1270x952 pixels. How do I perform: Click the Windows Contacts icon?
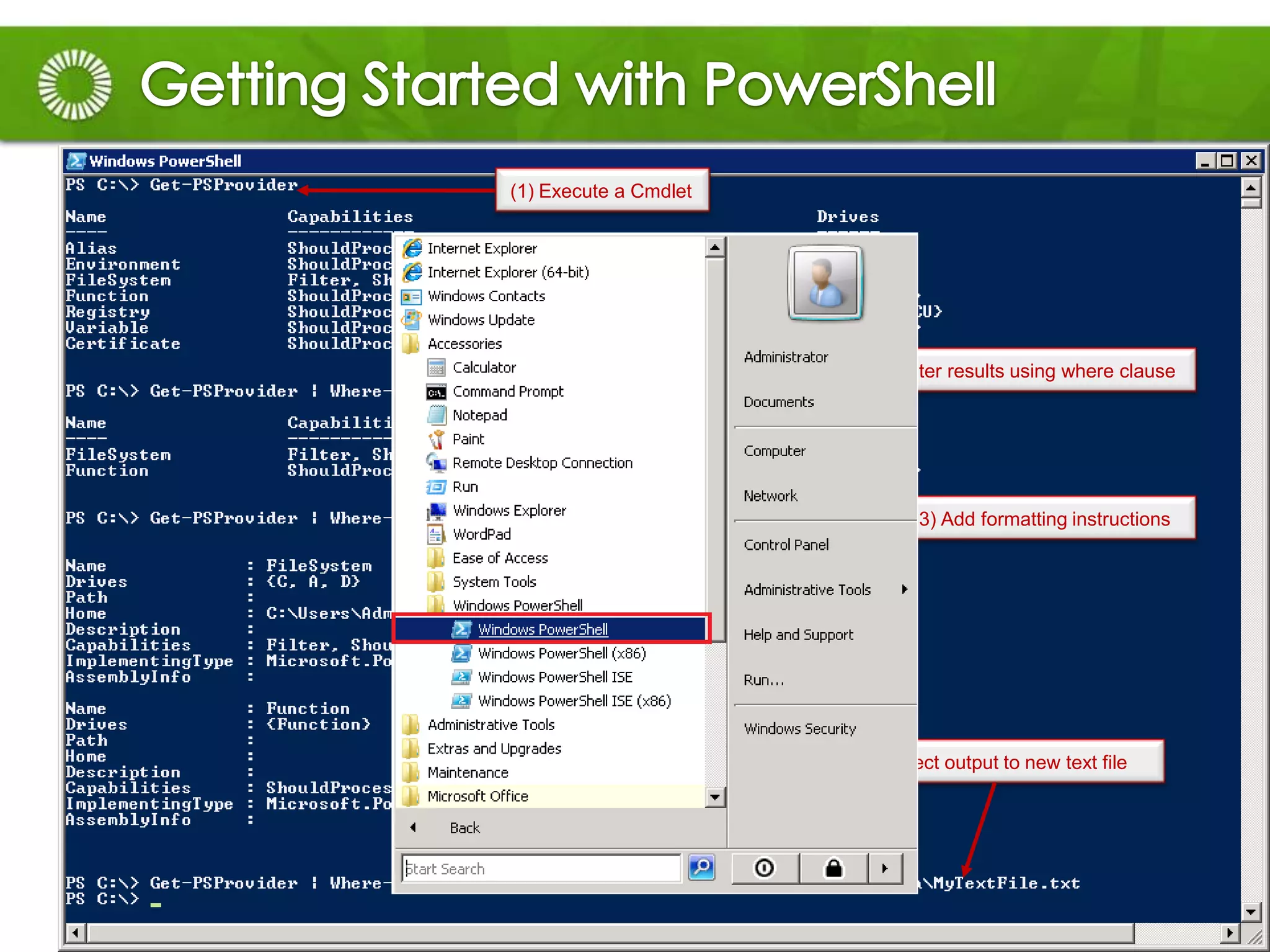412,297
